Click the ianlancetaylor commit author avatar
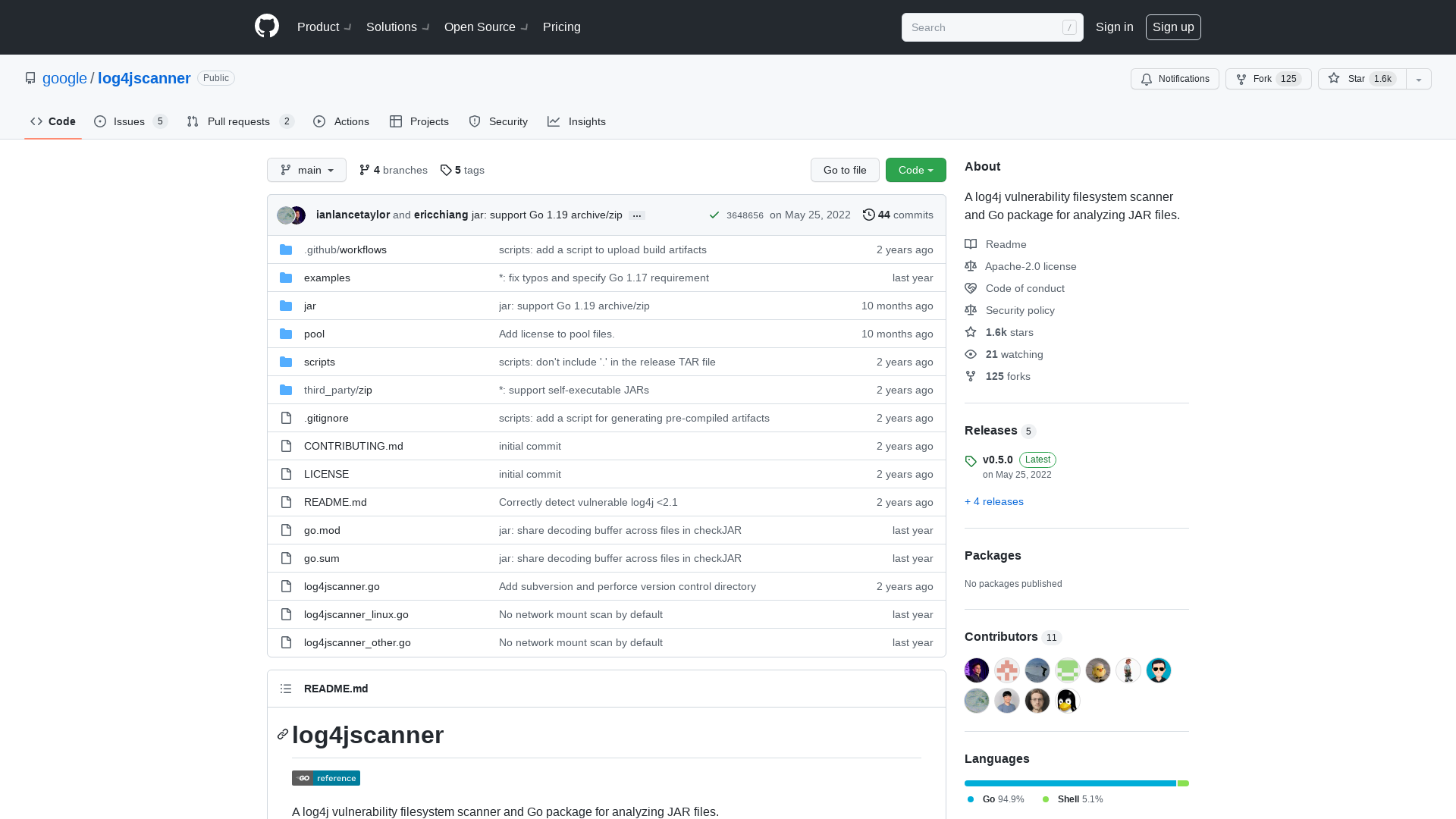Image resolution: width=1456 pixels, height=819 pixels. coord(285,215)
